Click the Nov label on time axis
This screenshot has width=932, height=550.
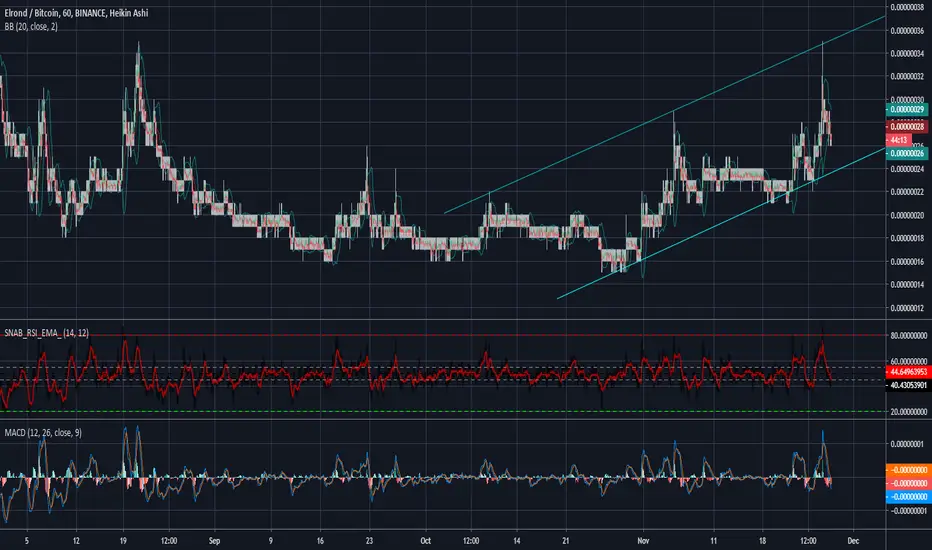(643, 541)
